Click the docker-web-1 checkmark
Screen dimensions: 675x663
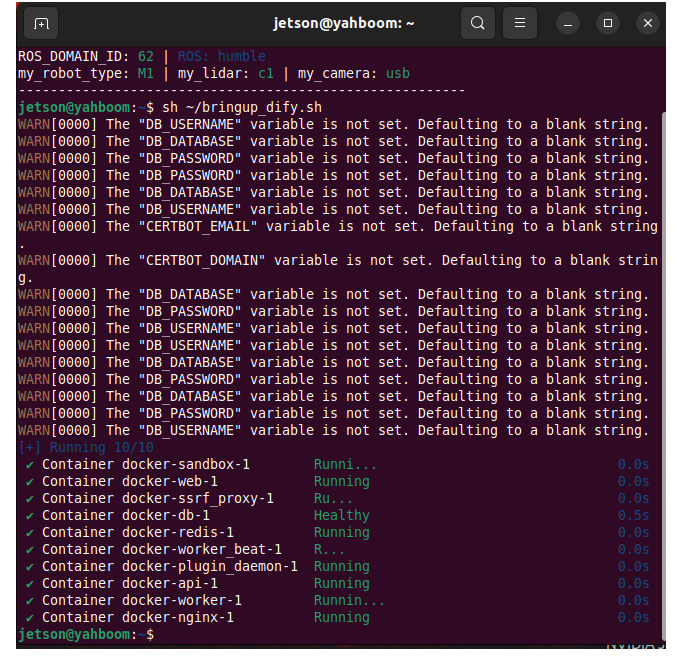point(29,482)
